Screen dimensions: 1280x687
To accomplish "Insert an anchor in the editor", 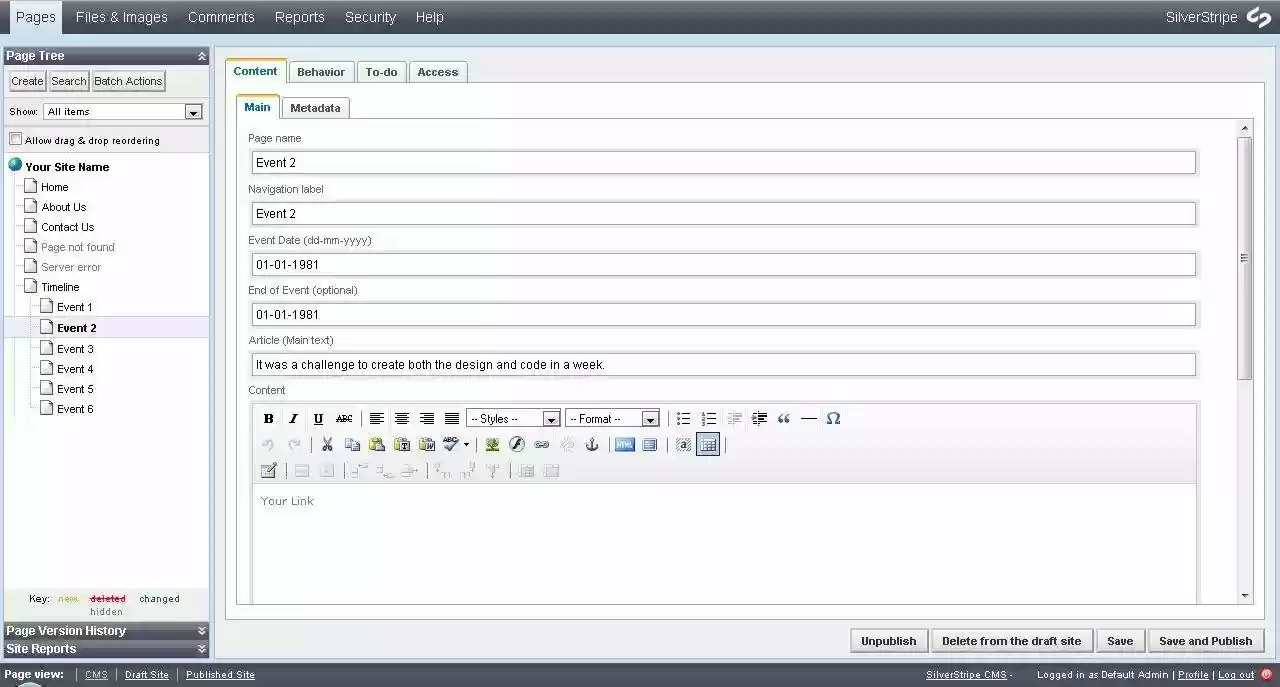I will [592, 444].
